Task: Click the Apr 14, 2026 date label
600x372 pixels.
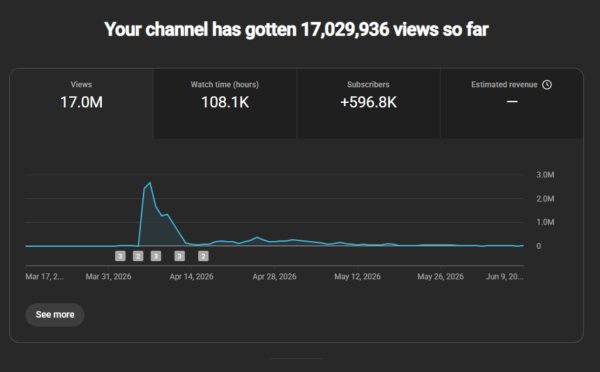Action: pyautogui.click(x=191, y=276)
